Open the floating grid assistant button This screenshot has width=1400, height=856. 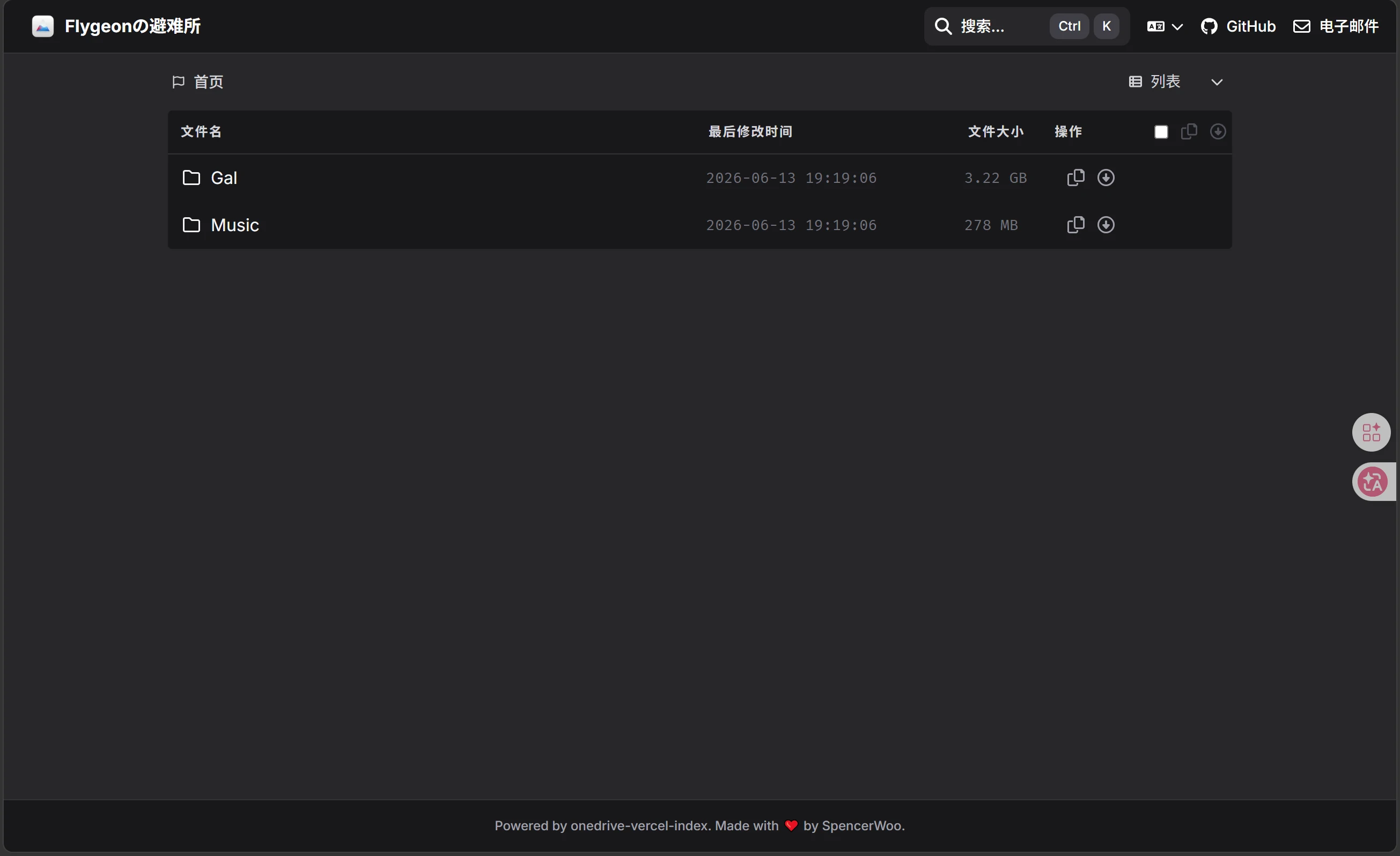tap(1370, 432)
